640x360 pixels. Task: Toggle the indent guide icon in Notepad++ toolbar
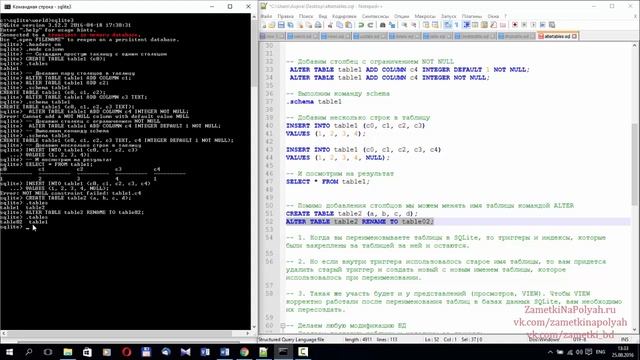pos(466,25)
